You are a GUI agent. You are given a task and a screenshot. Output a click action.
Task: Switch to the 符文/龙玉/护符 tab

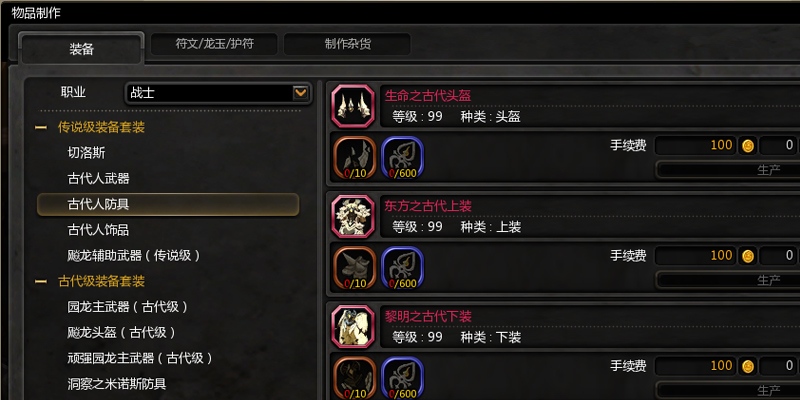click(x=214, y=44)
